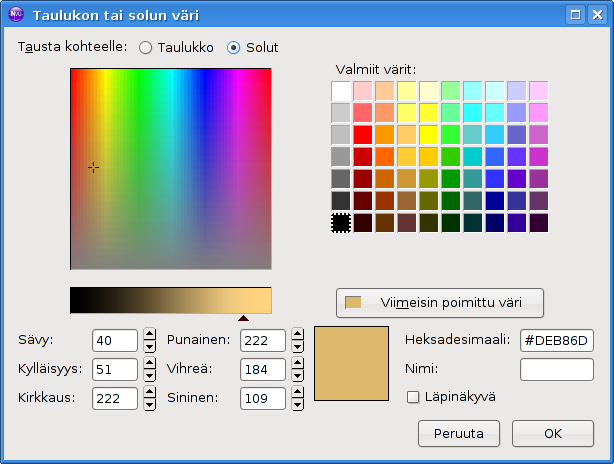The image size is (614, 464).
Task: Click the application icon in the title bar
Action: pos(16,15)
